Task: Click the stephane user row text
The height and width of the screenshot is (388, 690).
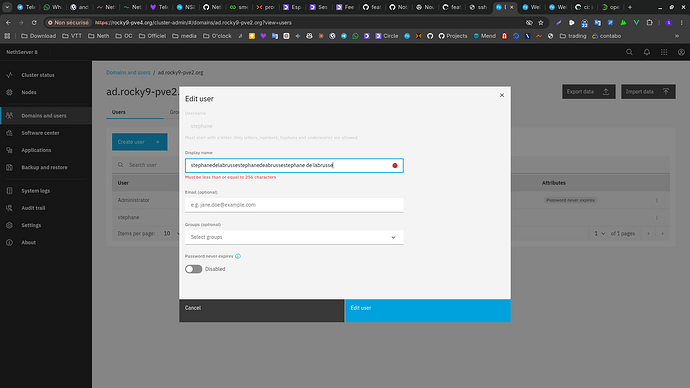Action: [x=128, y=217]
